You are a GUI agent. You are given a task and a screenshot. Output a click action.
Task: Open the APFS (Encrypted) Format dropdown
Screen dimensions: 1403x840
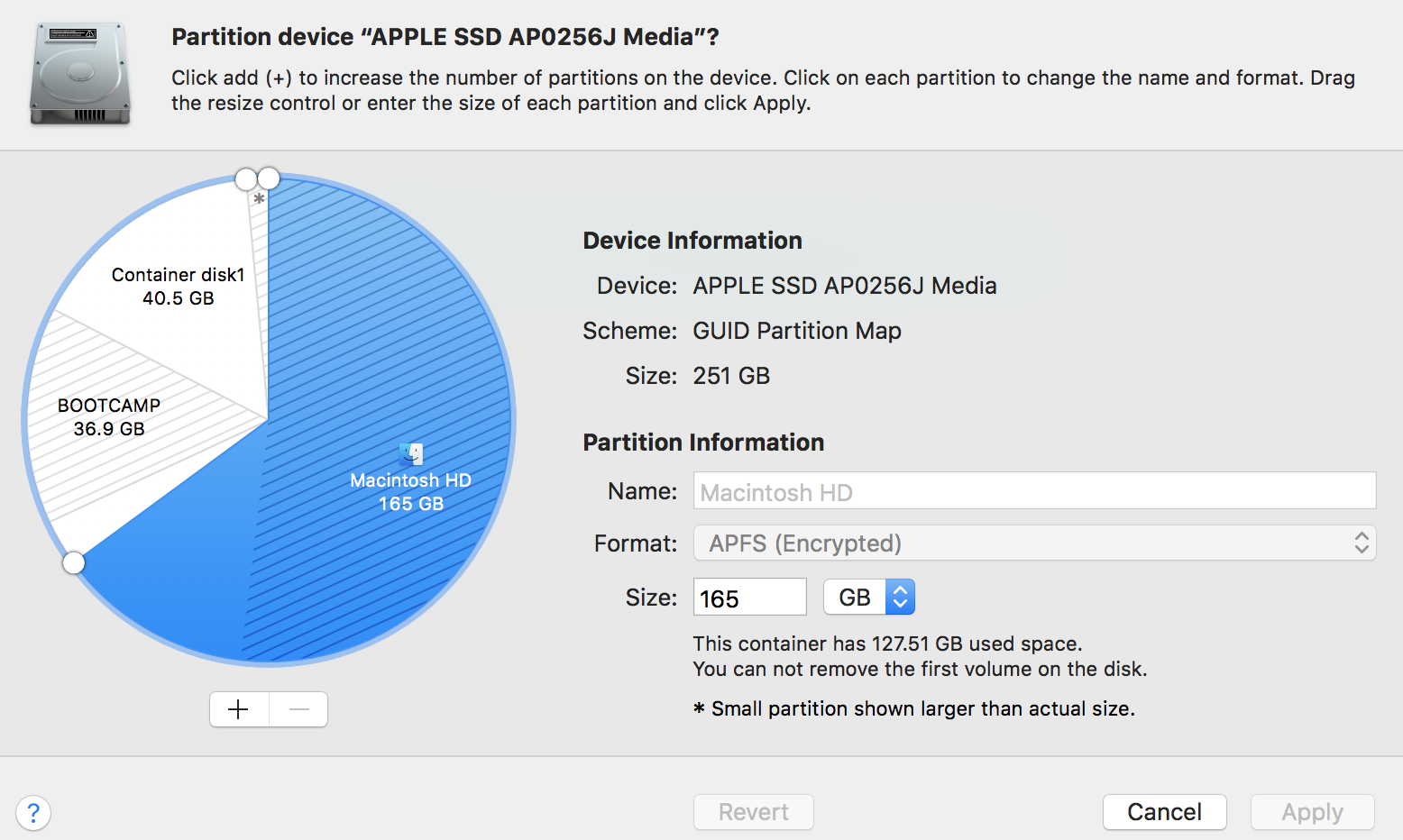point(1034,543)
